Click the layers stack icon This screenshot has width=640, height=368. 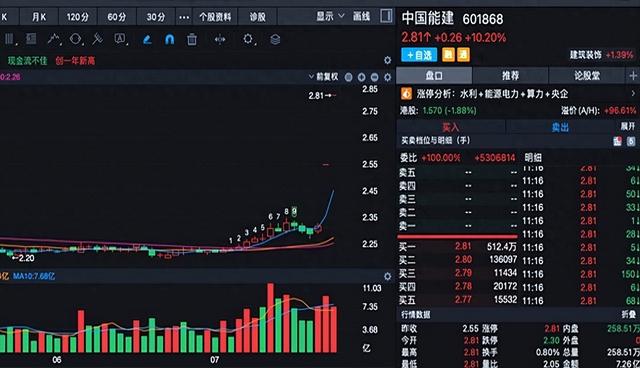click(275, 40)
